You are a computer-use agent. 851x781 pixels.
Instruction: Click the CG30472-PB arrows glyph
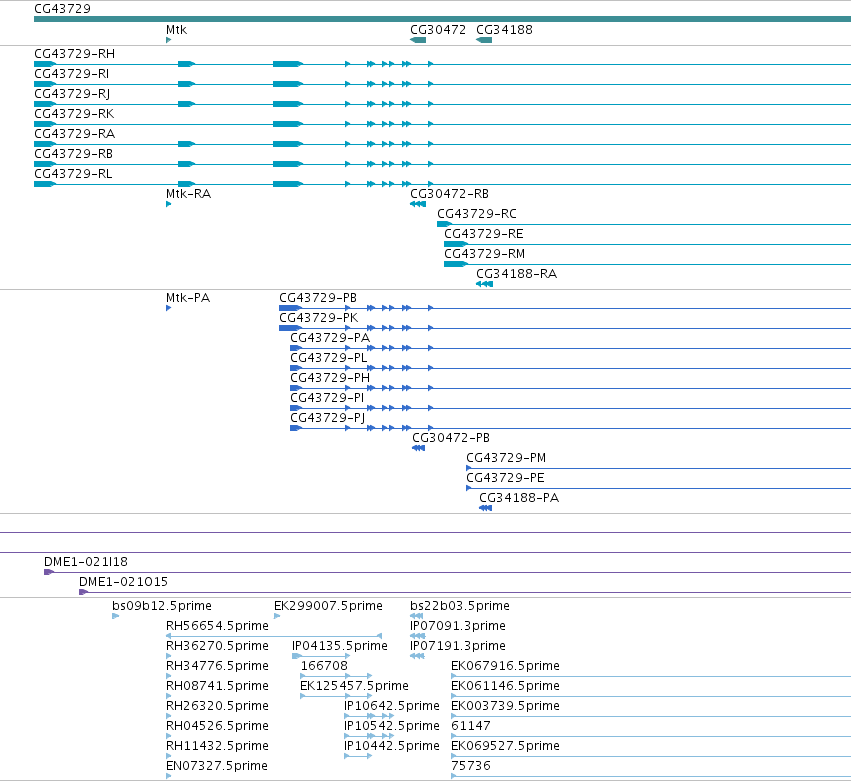pyautogui.click(x=418, y=448)
